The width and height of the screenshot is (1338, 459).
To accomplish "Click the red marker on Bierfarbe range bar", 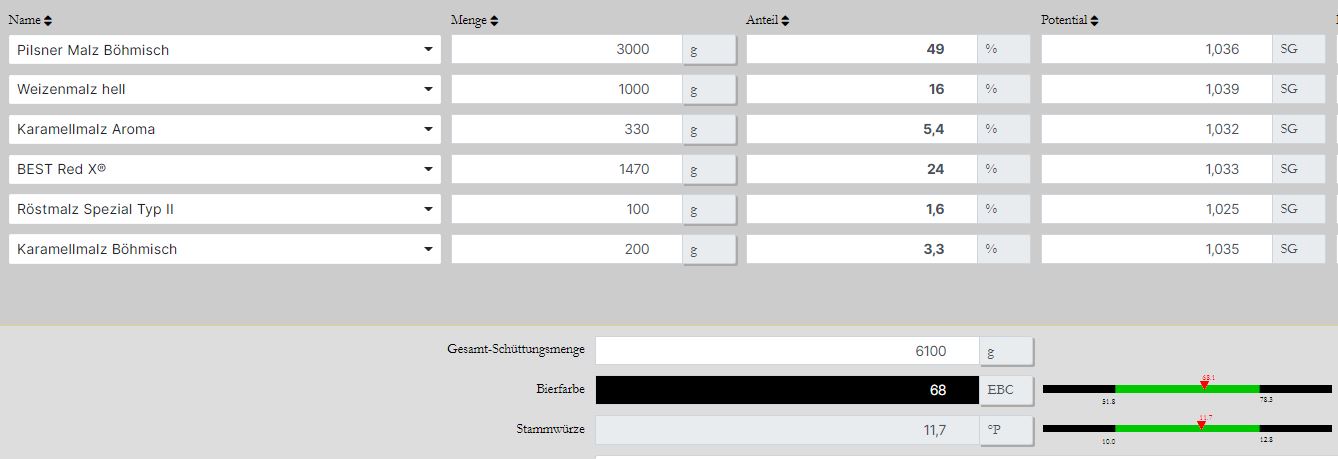I will coord(1204,385).
